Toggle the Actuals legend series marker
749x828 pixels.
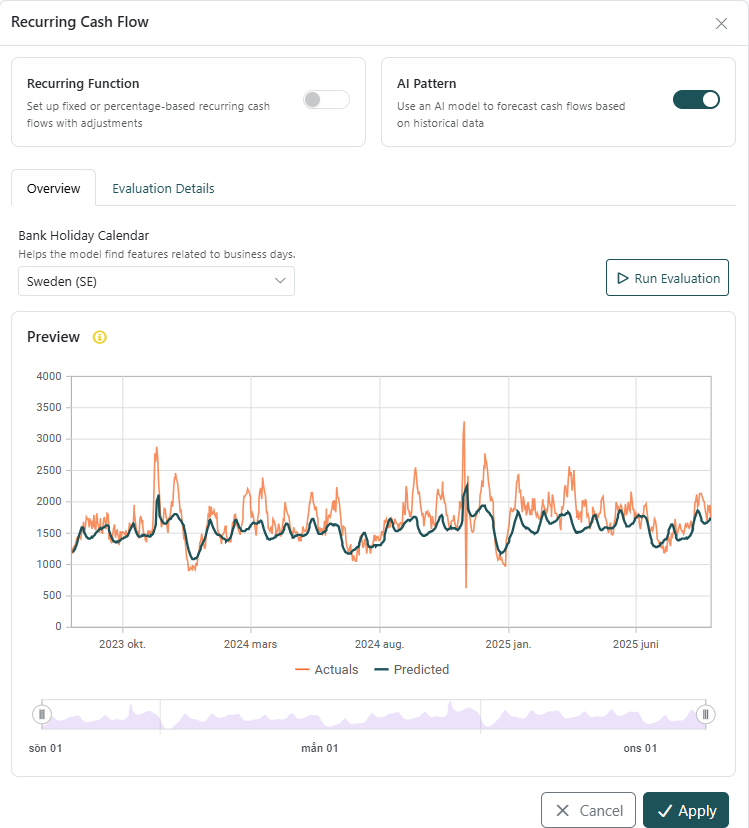point(302,670)
